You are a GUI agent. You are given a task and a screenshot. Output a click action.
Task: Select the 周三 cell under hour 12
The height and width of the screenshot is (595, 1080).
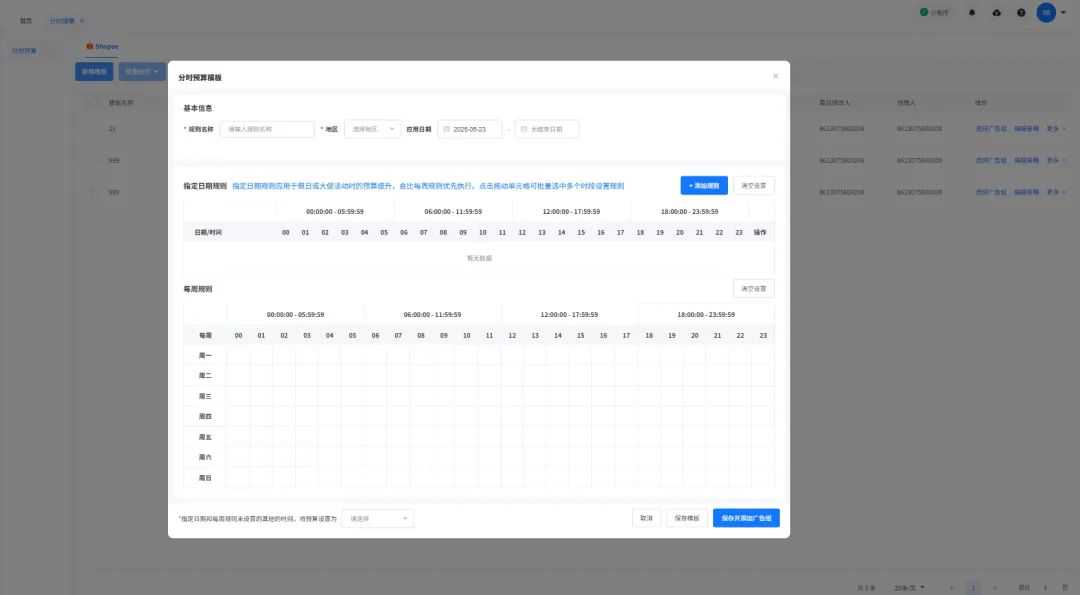512,396
